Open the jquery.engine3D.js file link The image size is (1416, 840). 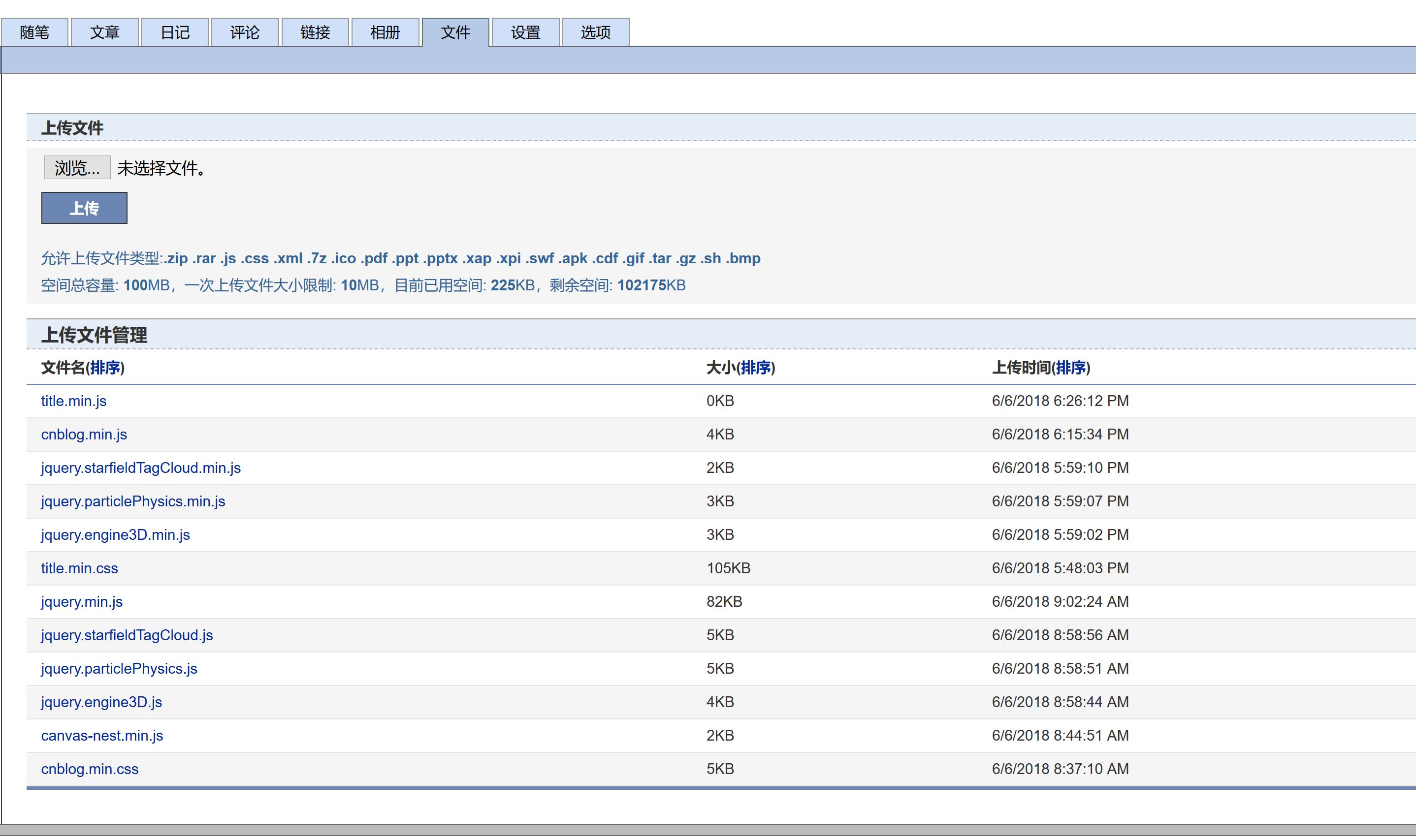[x=101, y=702]
